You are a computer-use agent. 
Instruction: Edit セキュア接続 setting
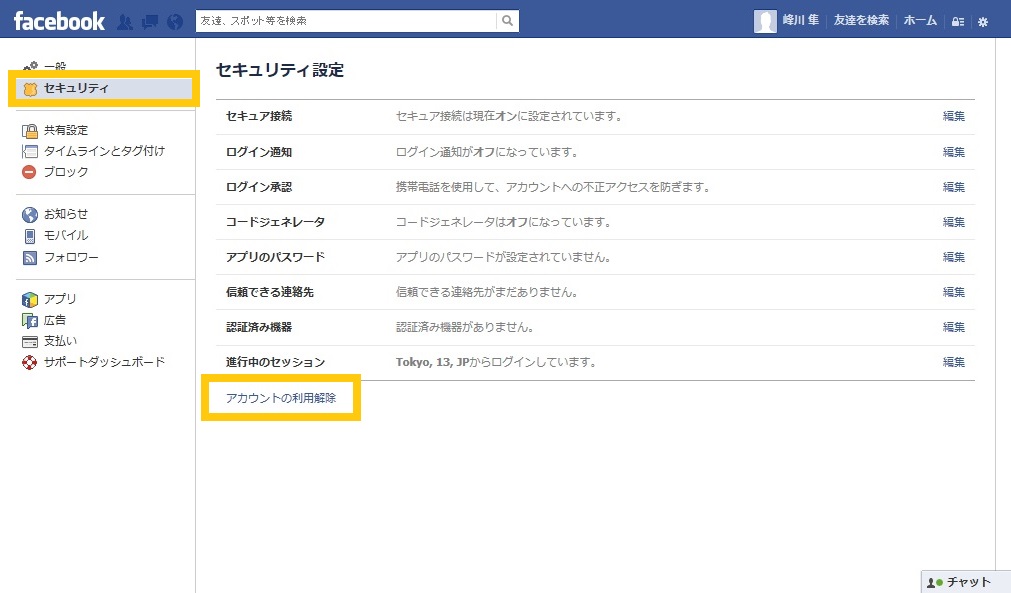[954, 116]
